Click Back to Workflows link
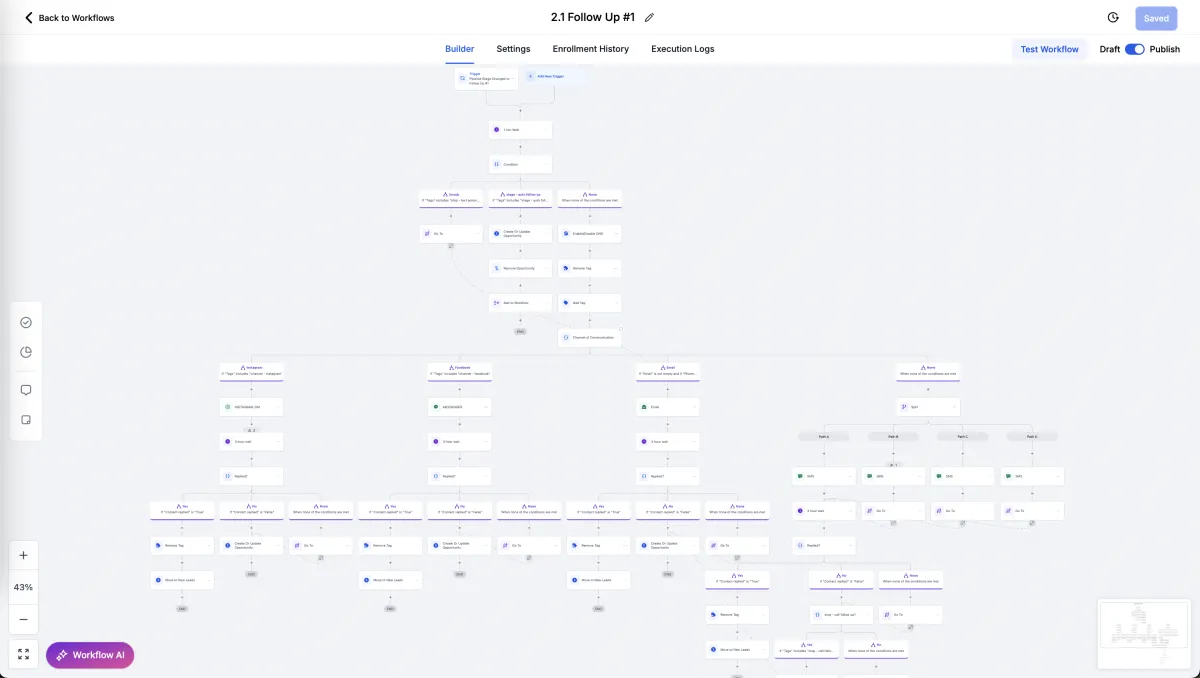This screenshot has width=1200, height=678. pos(68,17)
